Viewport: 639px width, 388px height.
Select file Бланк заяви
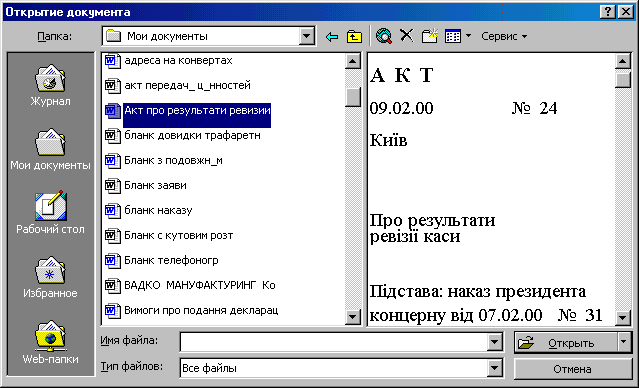[155, 185]
